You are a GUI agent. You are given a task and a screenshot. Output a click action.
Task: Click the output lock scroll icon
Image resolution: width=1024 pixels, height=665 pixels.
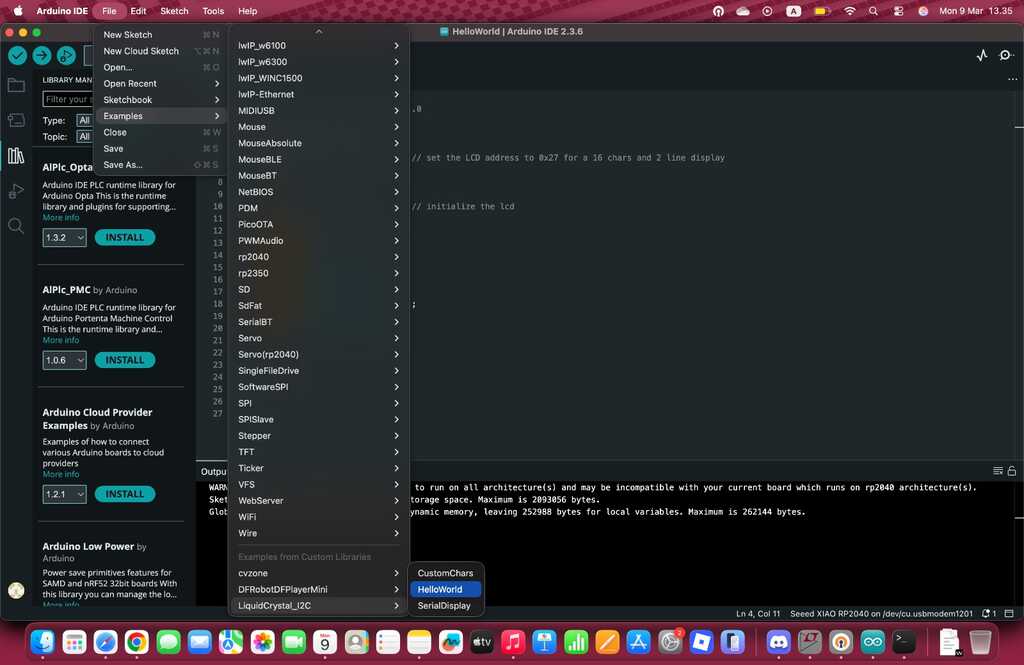(x=1012, y=471)
